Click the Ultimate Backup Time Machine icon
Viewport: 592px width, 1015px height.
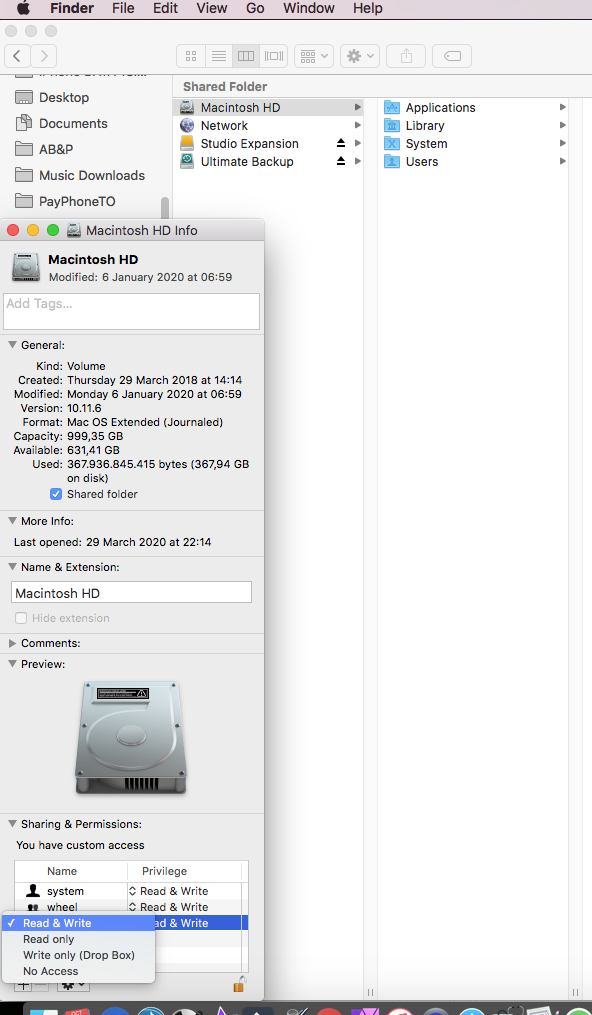point(187,162)
